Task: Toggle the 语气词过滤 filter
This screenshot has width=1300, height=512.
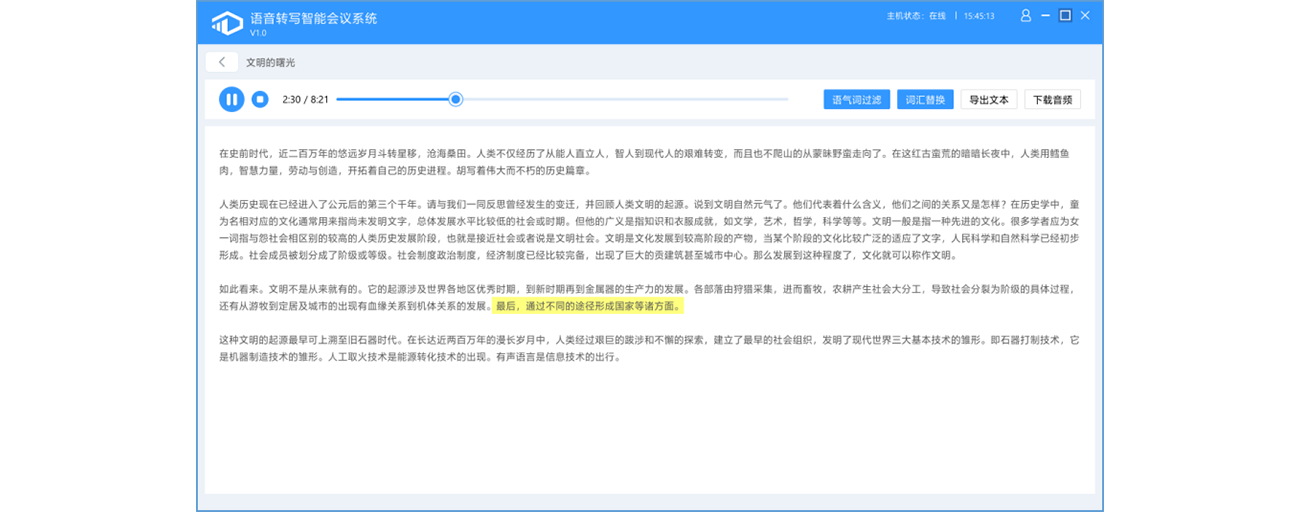Action: (x=857, y=100)
